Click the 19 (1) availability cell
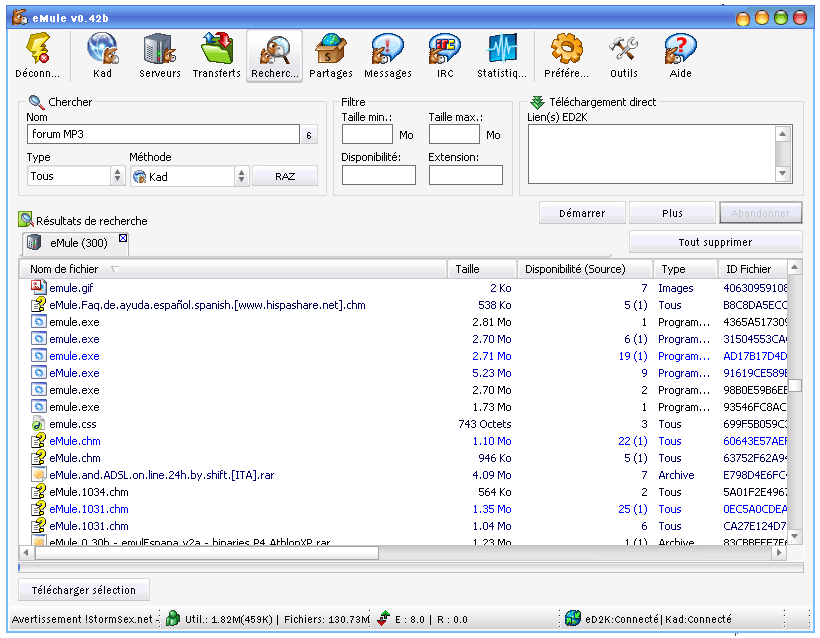The height and width of the screenshot is (638, 820). click(633, 356)
